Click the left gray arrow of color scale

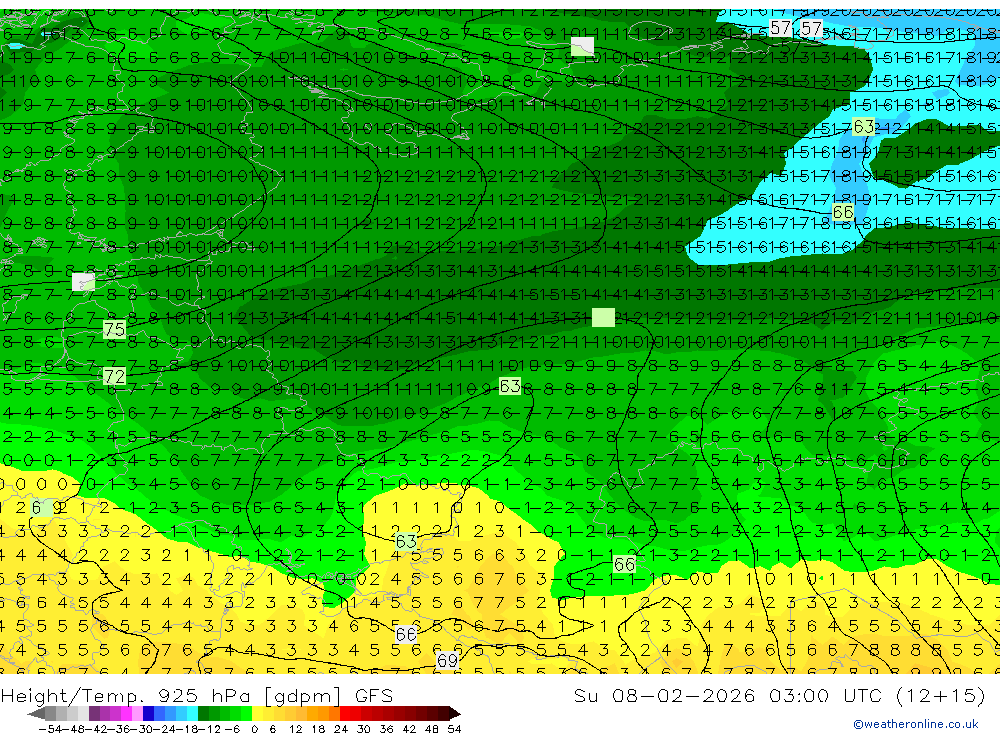click(36, 713)
